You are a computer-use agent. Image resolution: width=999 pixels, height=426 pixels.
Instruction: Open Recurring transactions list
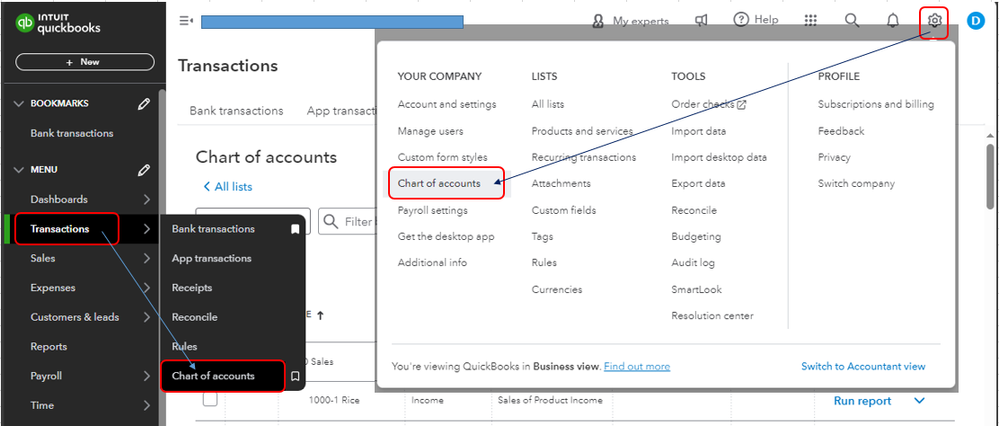pyautogui.click(x=584, y=157)
